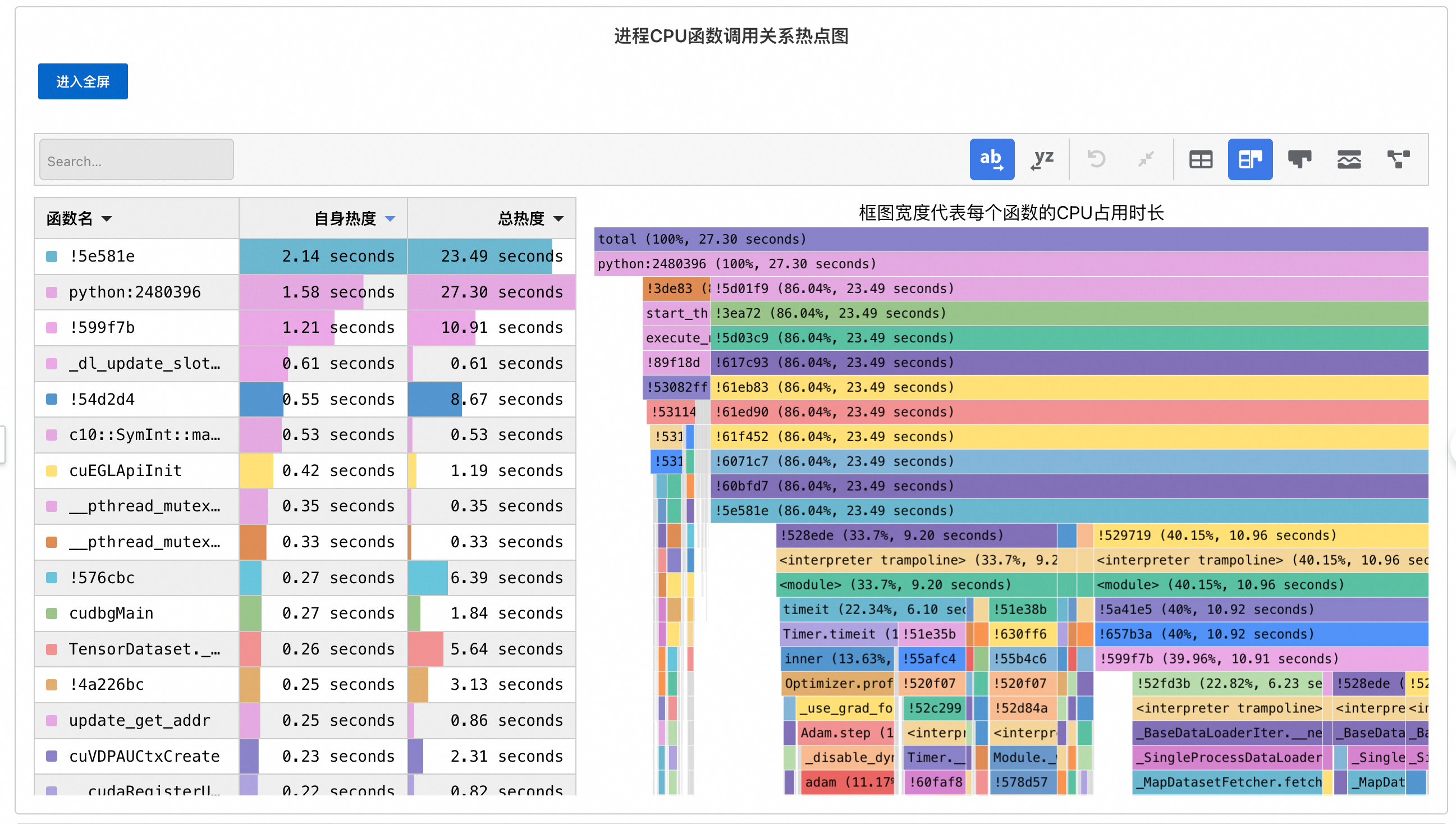Click the yellow cuEGLApiInit color swatch

pyautogui.click(x=52, y=471)
